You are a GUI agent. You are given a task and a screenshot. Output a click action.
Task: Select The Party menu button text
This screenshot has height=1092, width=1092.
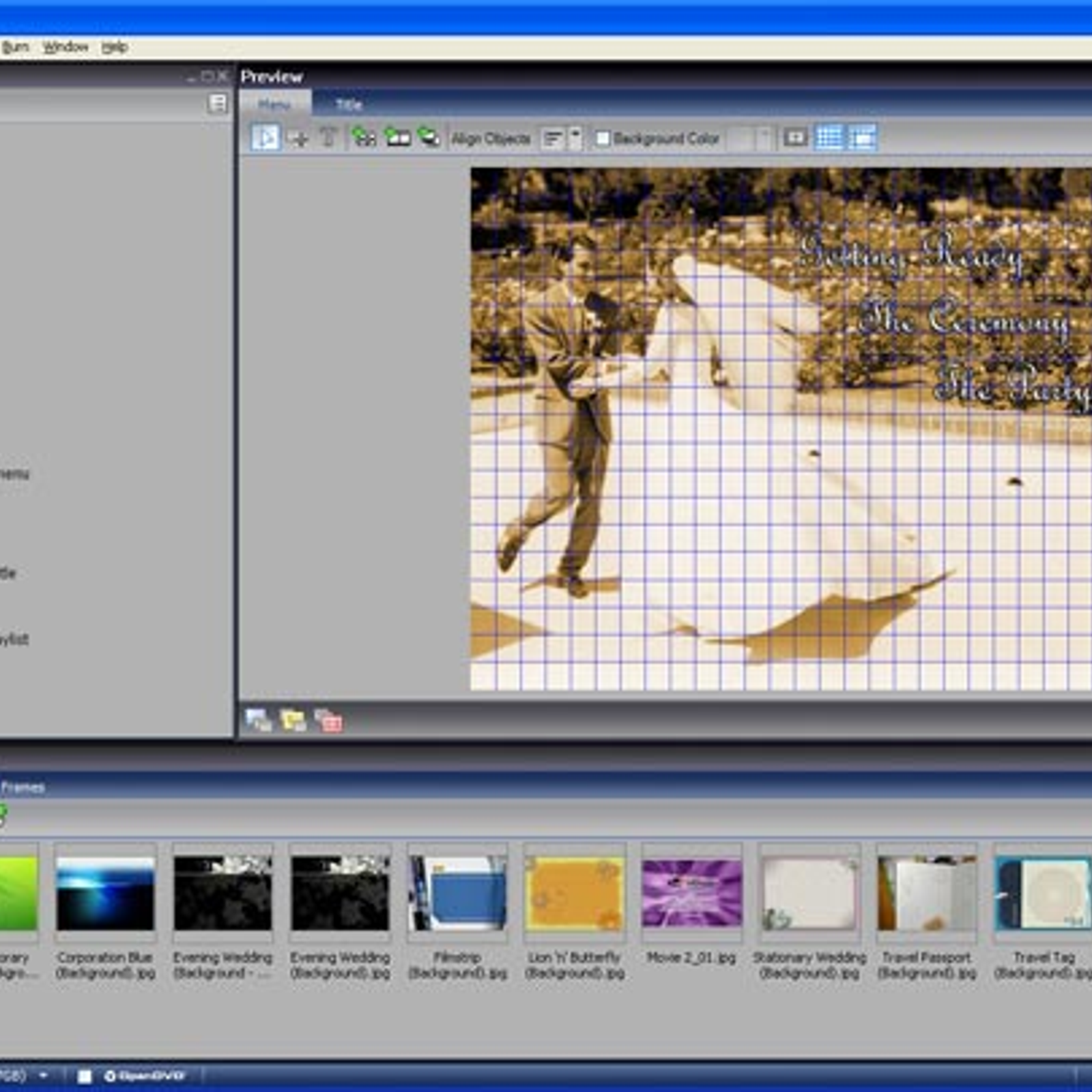click(x=1014, y=386)
